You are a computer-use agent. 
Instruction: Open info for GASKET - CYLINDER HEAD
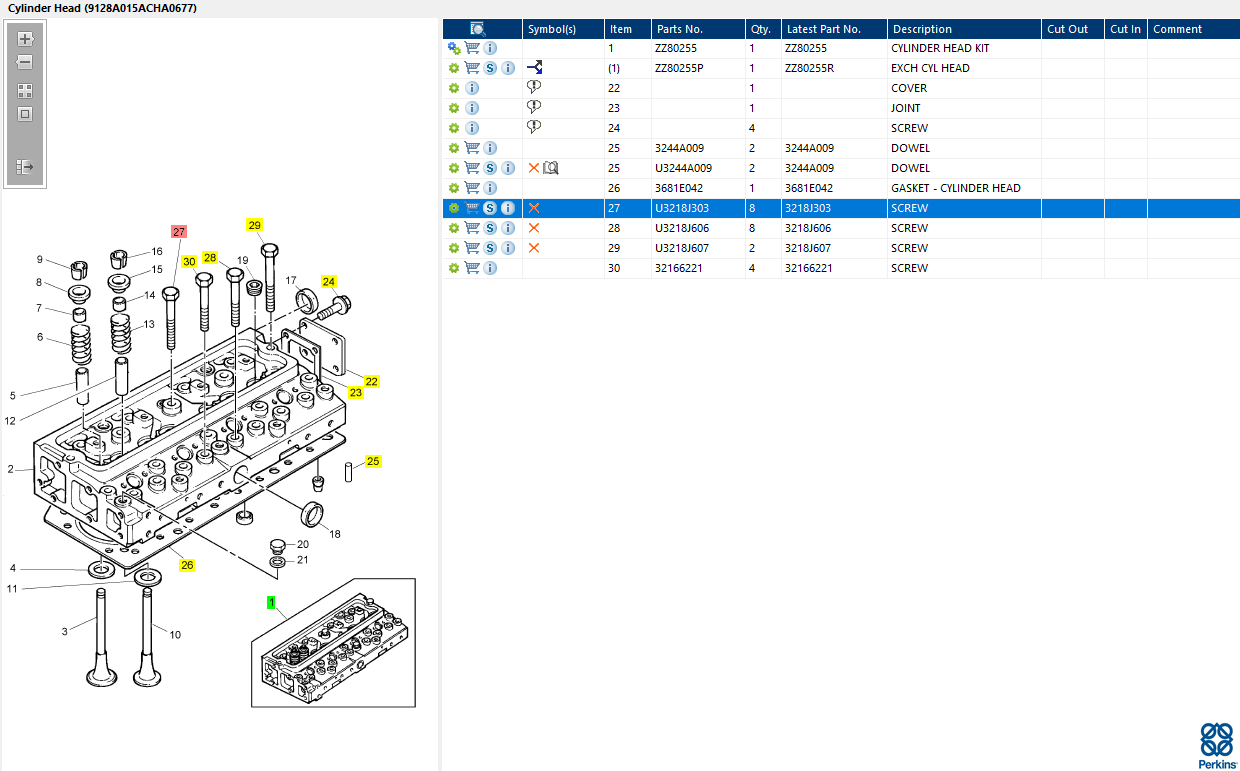(x=490, y=188)
